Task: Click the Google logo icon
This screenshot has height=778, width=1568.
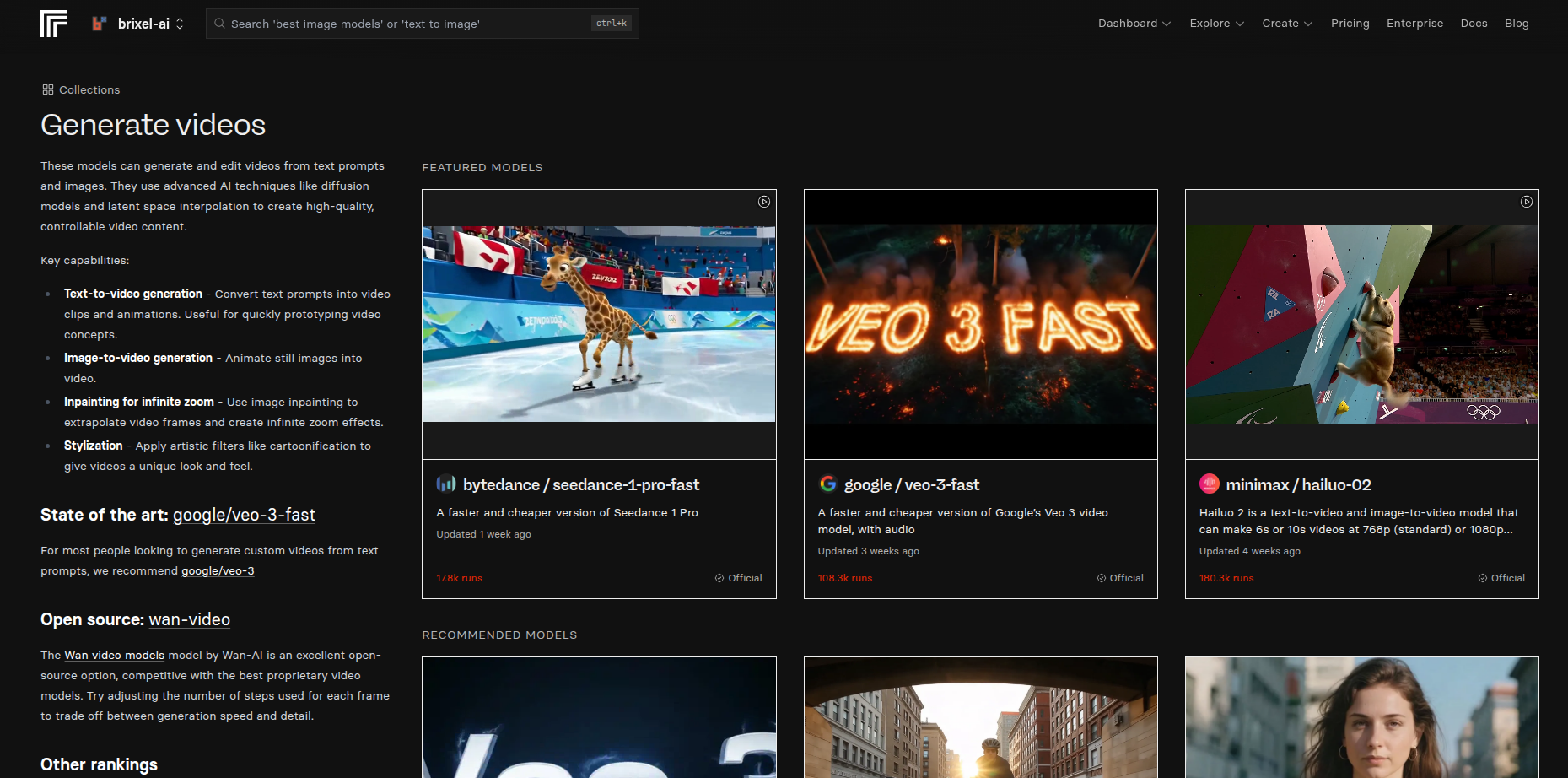Action: click(x=827, y=484)
